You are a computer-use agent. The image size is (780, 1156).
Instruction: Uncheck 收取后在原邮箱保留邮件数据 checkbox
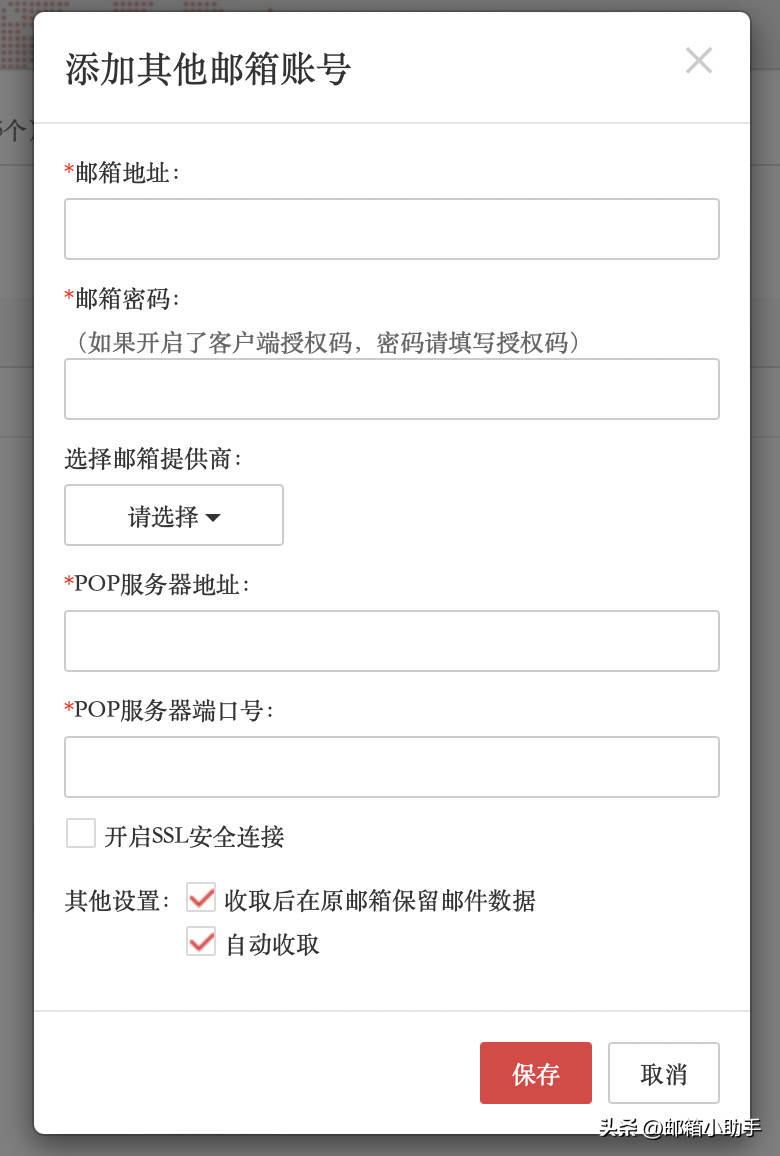pyautogui.click(x=201, y=897)
